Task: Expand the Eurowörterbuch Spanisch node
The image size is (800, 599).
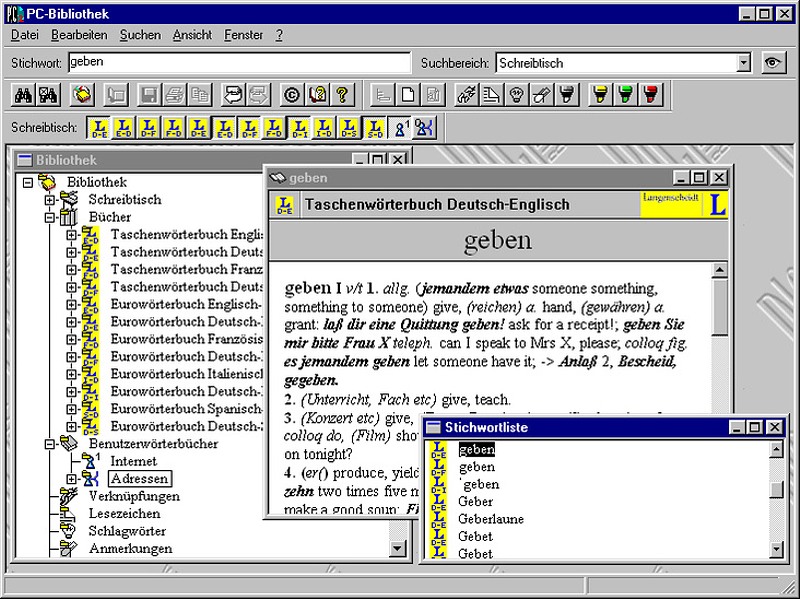Action: (71, 409)
